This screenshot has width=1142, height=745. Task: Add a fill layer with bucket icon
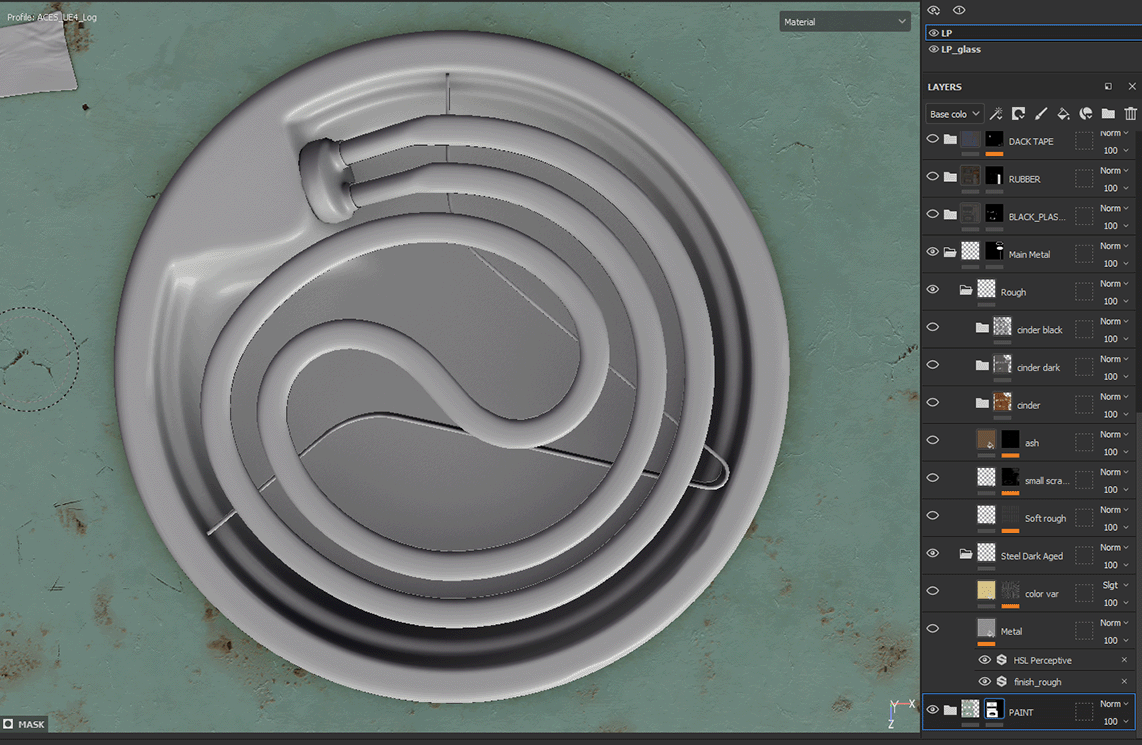pos(1063,114)
